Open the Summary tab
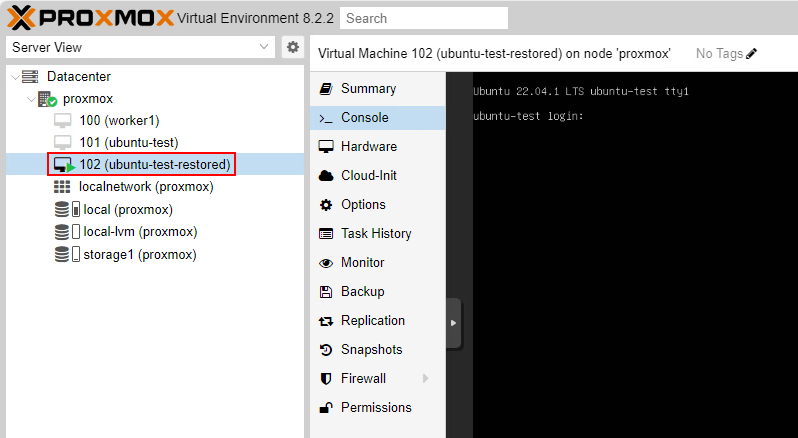 368,89
